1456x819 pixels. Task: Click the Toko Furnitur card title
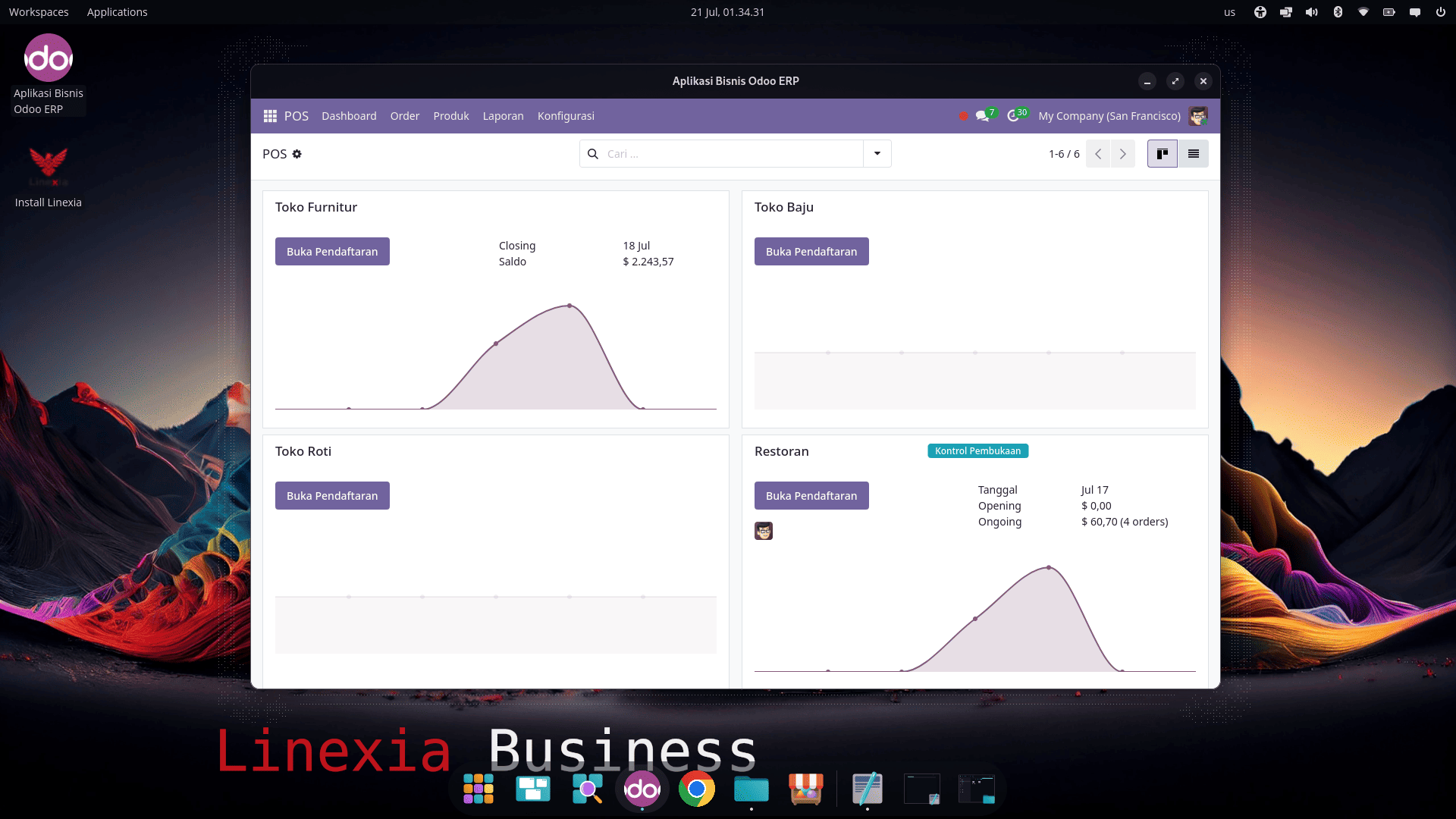point(316,207)
